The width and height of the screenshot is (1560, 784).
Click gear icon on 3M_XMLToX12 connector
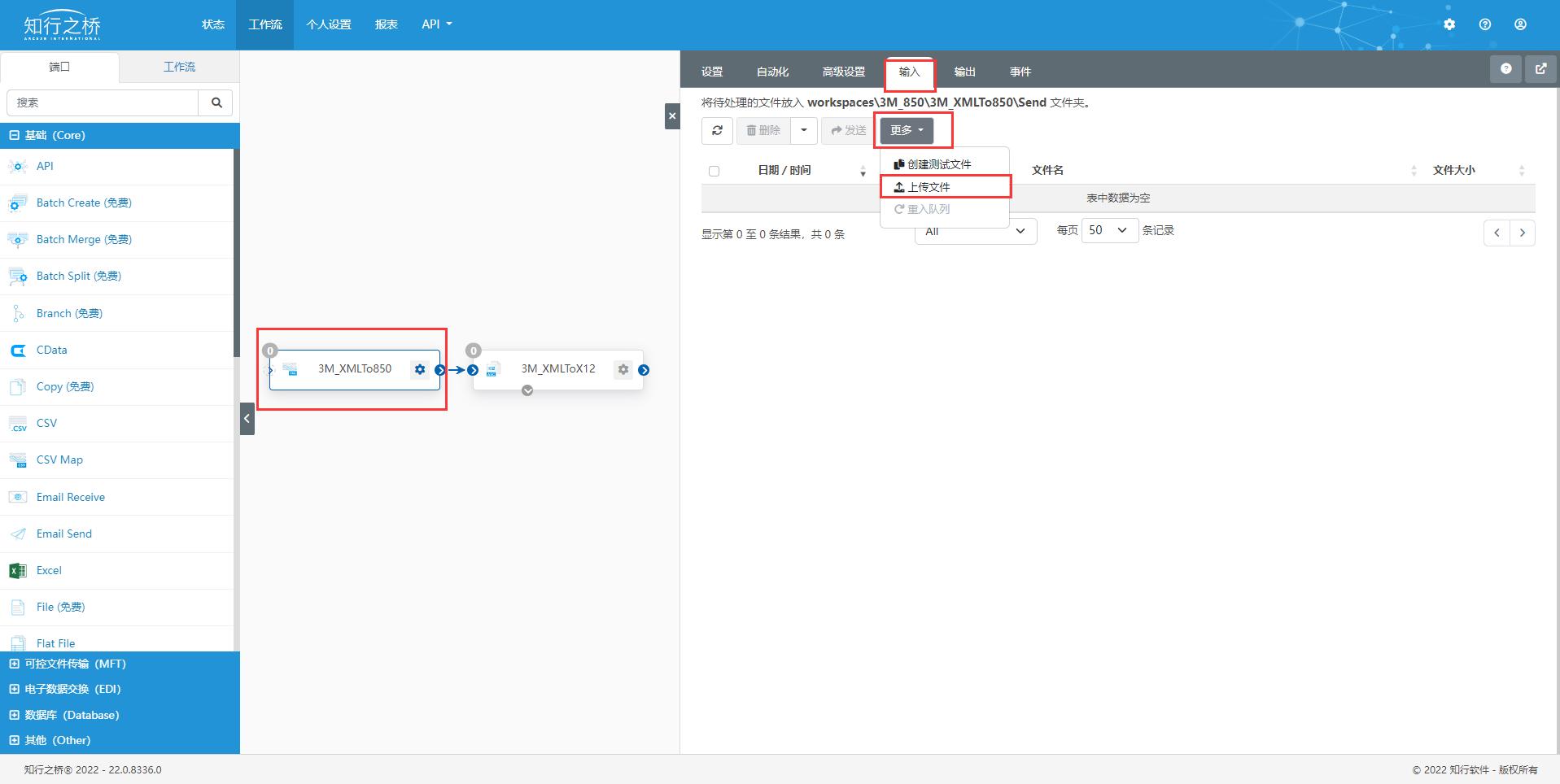pos(623,369)
